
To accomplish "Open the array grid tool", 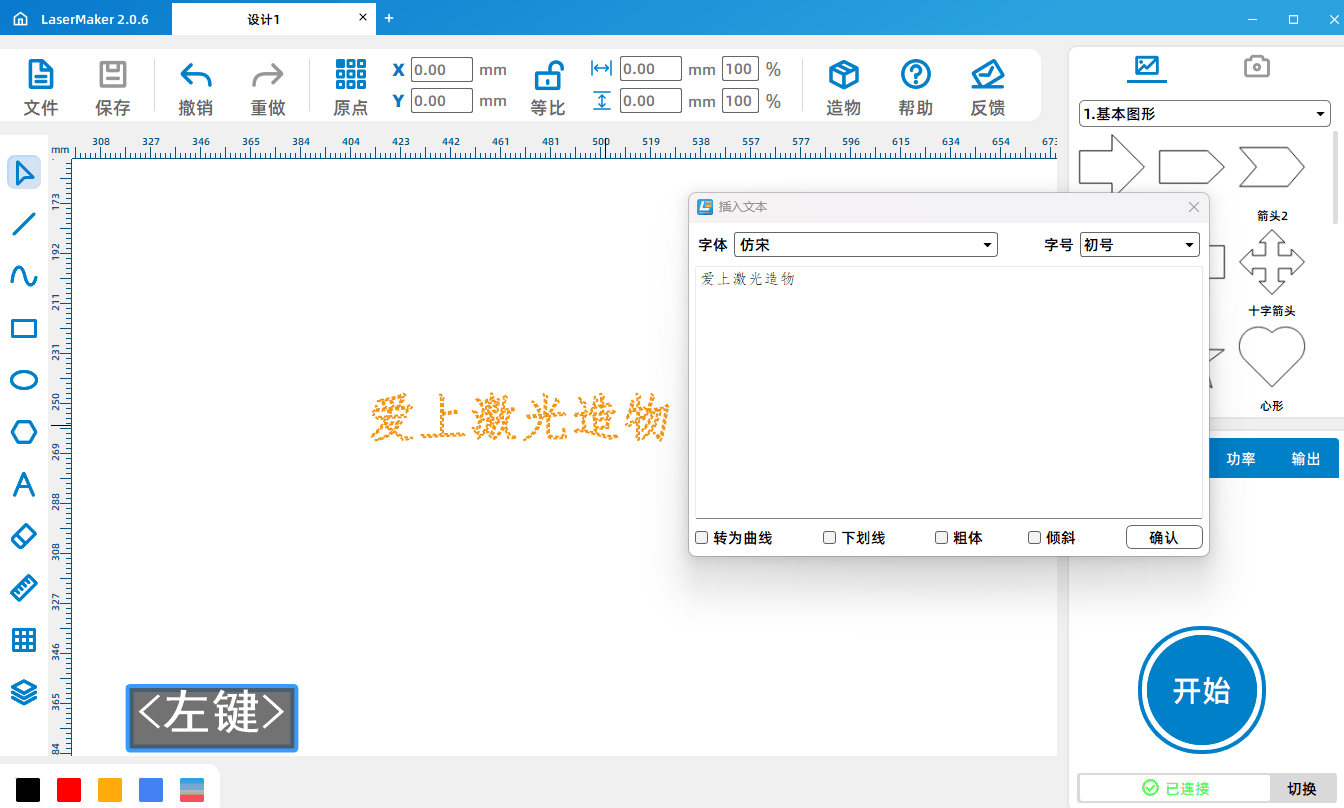I will click(x=24, y=640).
